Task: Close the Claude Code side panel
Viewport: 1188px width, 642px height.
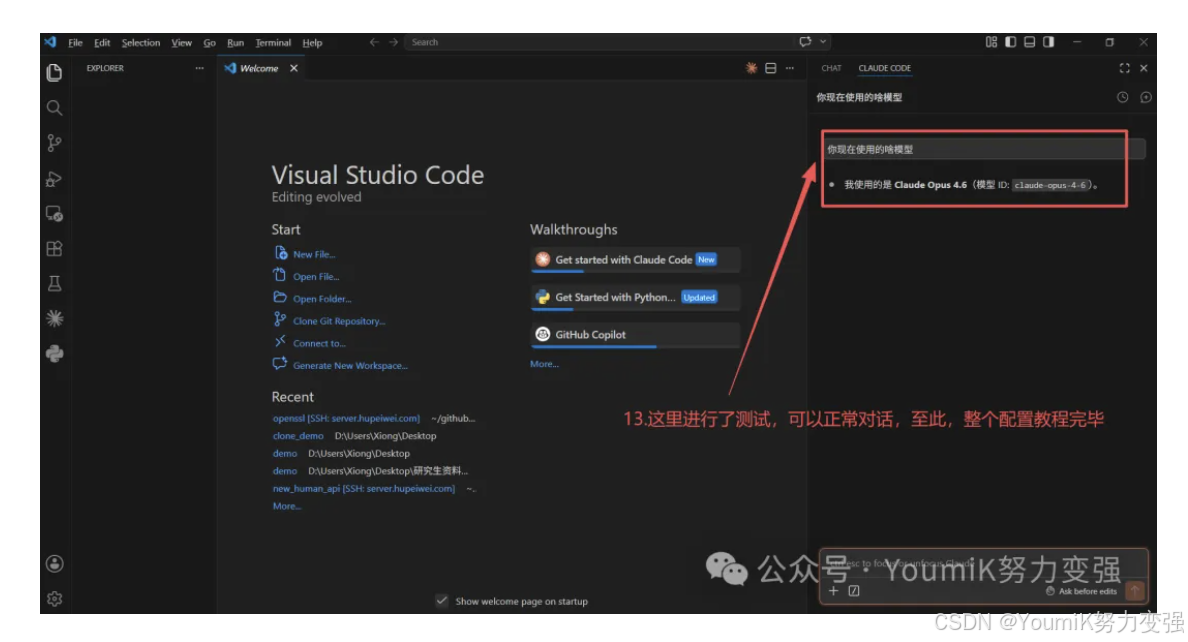Action: [x=1143, y=68]
